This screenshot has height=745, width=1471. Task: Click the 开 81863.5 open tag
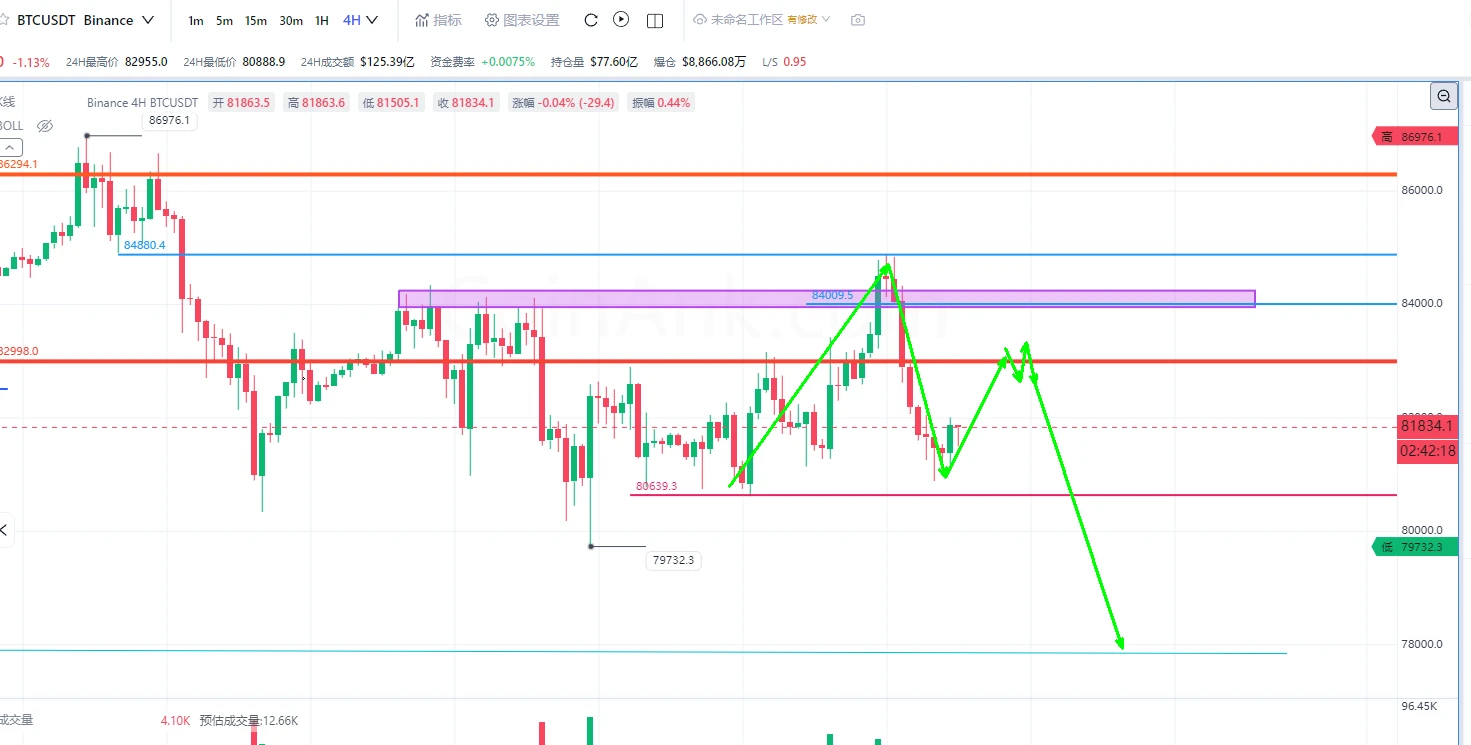[x=241, y=102]
